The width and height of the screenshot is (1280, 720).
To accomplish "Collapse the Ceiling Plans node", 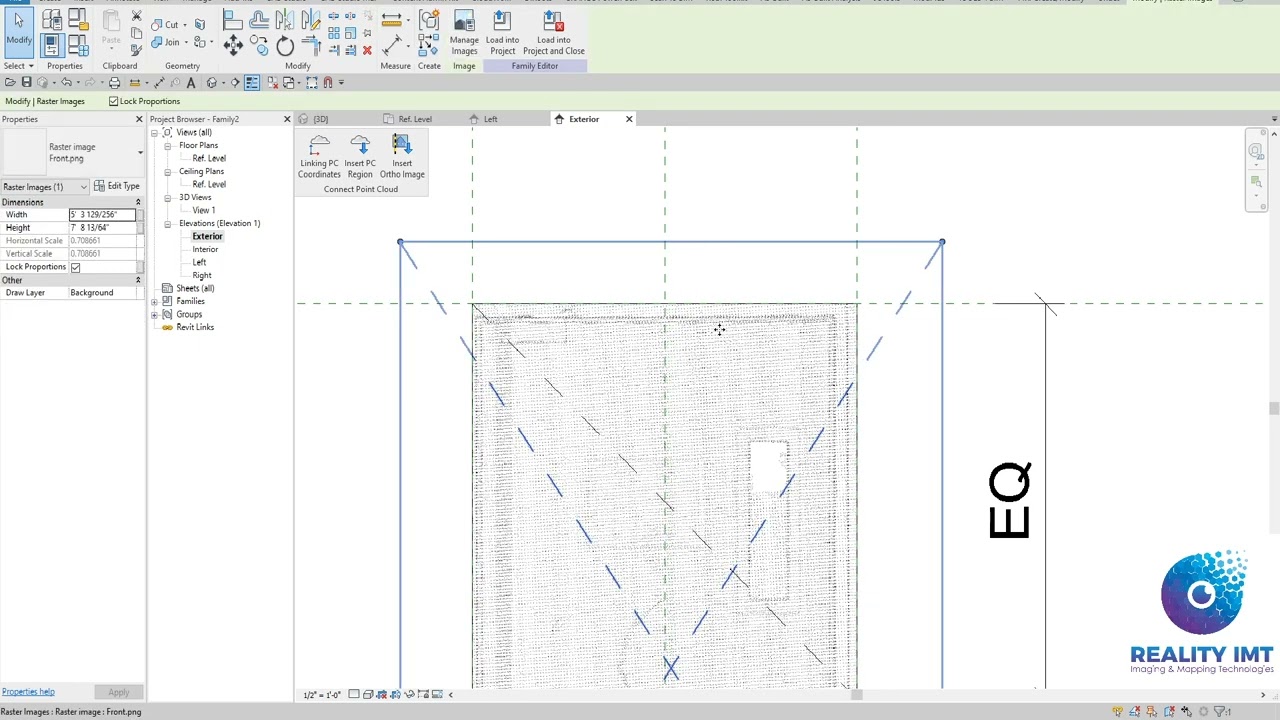I will point(167,172).
